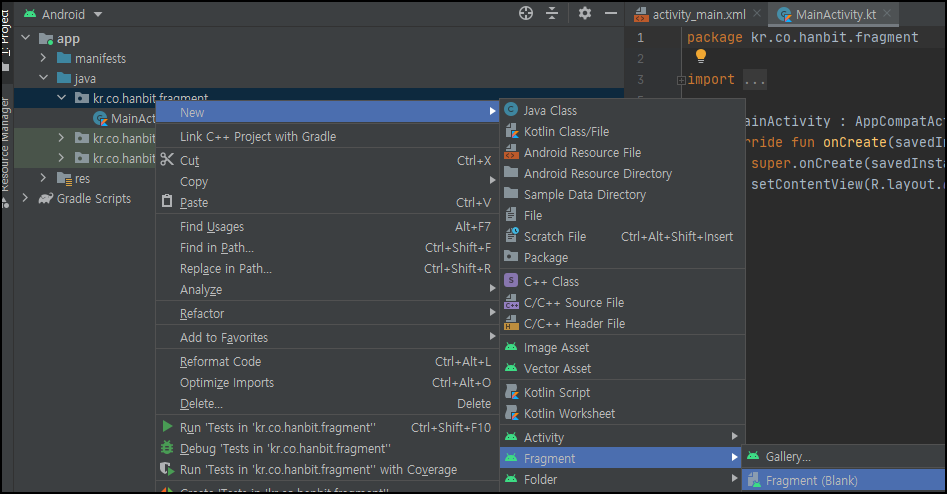947x494 pixels.
Task: Click Cut in context menu
Action: [327, 161]
